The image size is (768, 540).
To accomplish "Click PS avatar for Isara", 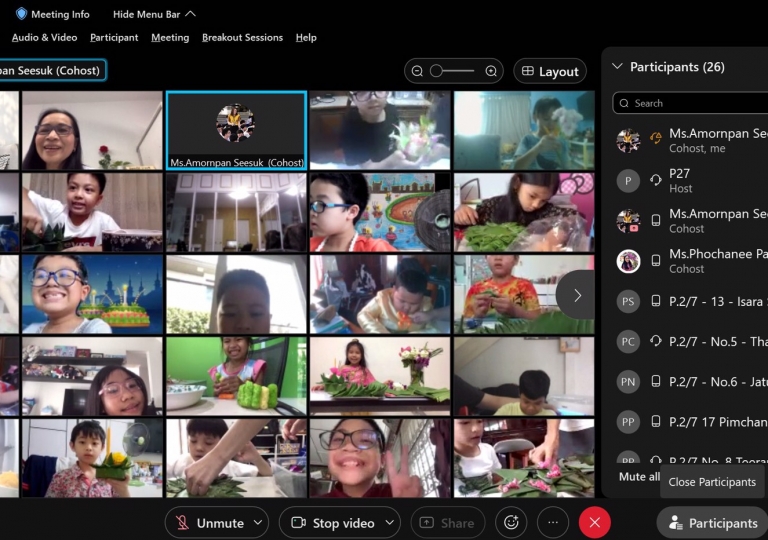I will tap(628, 301).
